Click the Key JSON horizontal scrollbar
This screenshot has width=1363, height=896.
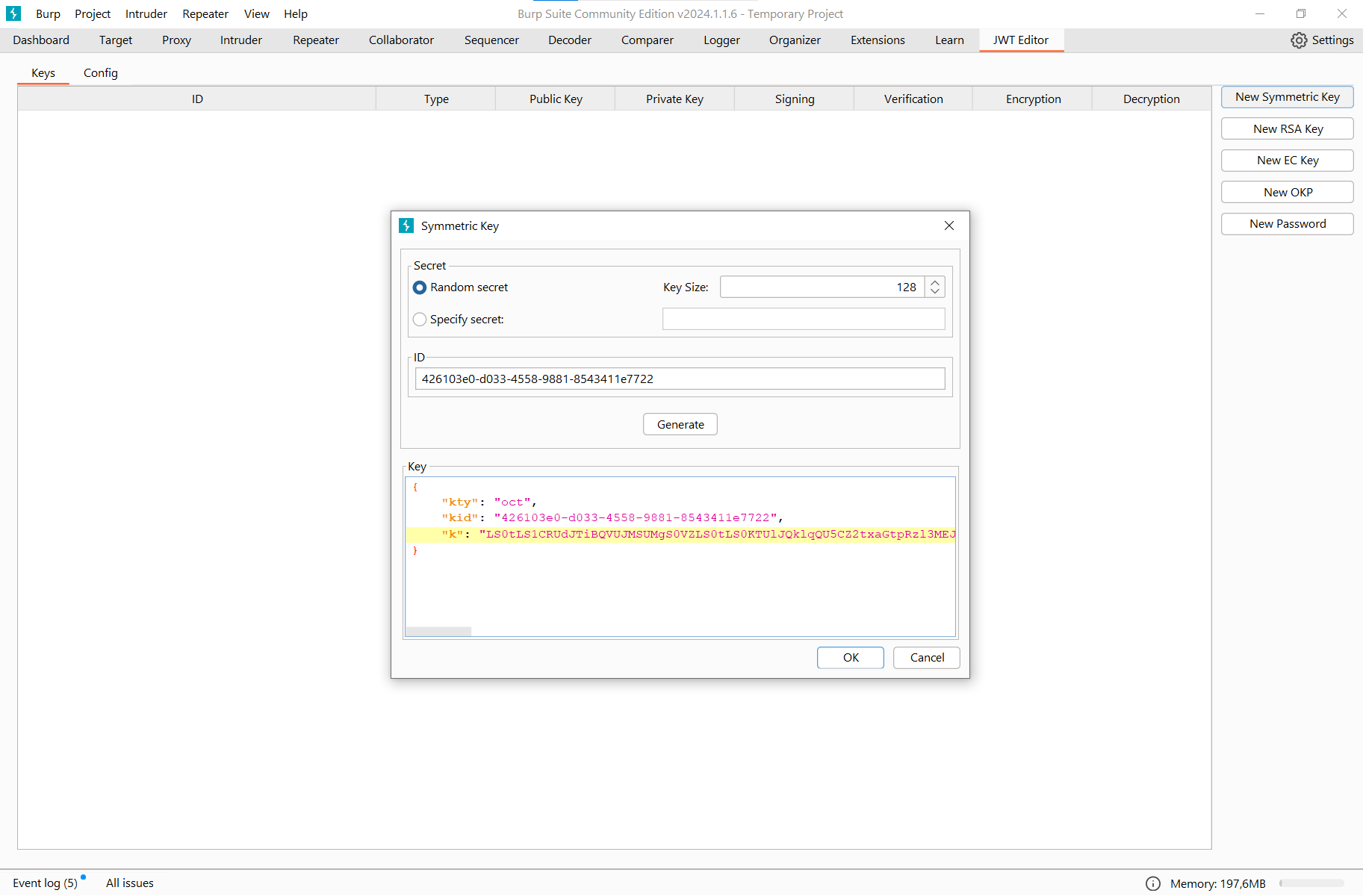pos(438,632)
